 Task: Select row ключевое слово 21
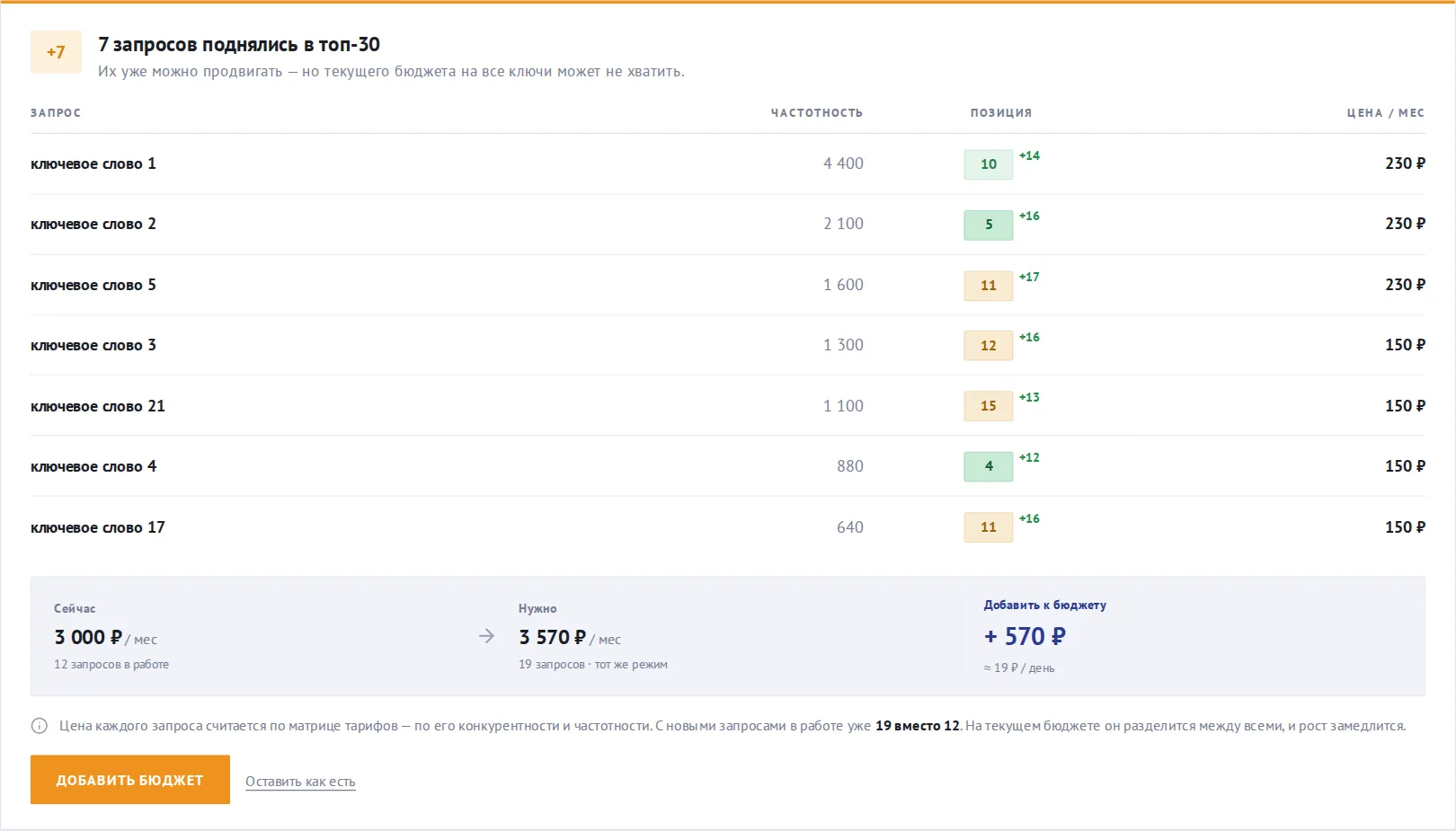click(728, 406)
